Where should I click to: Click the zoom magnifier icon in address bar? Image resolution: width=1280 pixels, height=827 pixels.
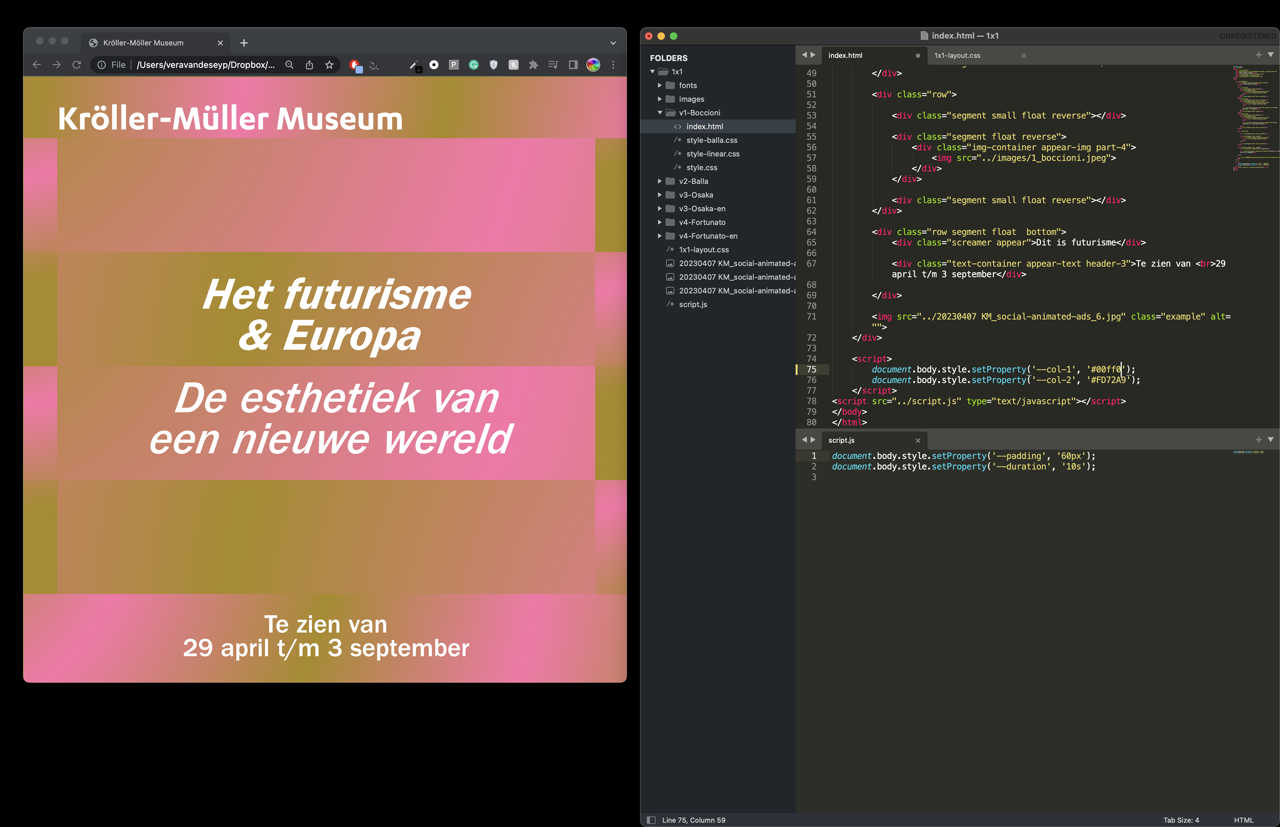(x=289, y=65)
